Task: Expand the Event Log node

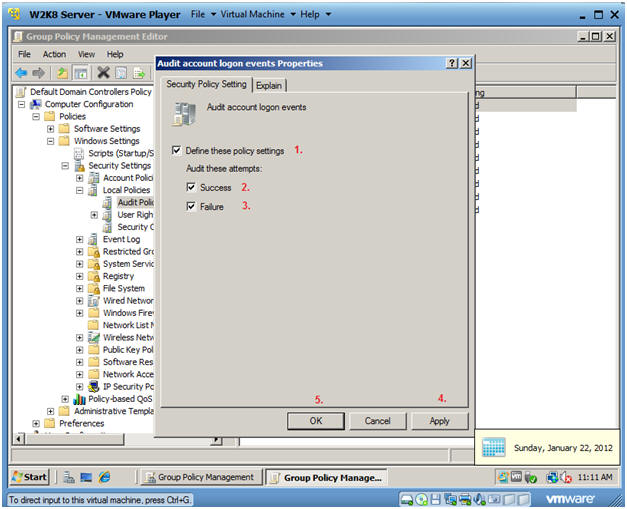Action: 80,240
